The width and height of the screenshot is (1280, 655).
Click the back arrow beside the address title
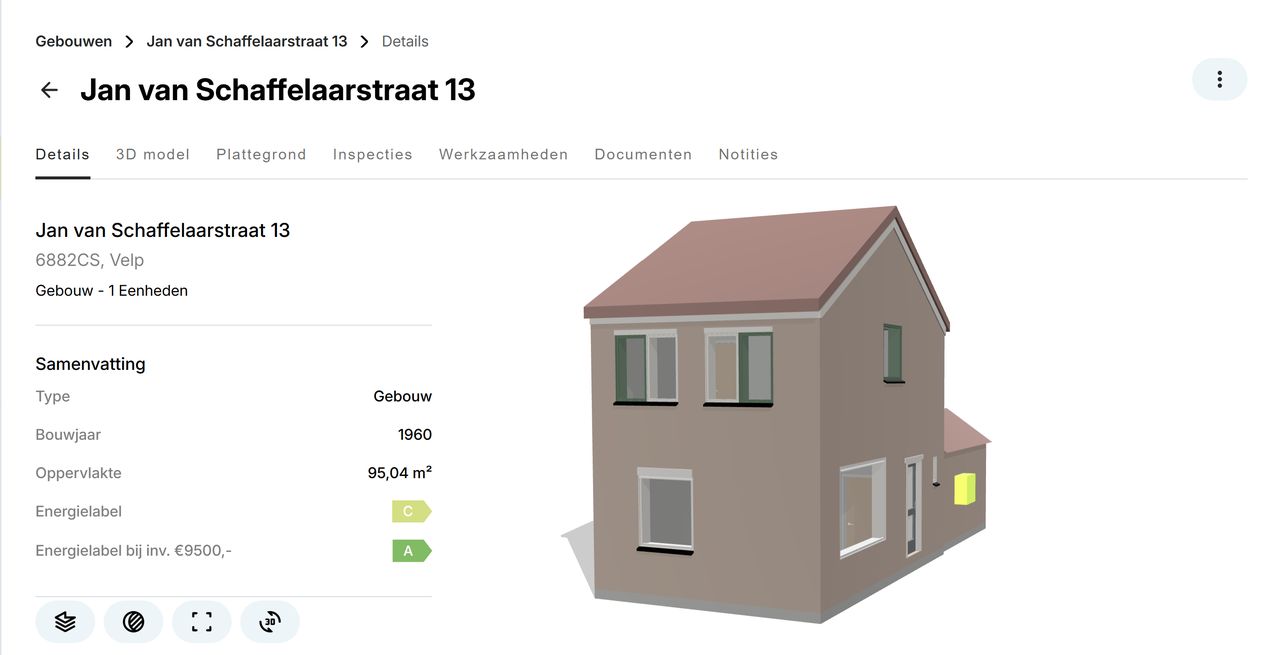pos(49,90)
